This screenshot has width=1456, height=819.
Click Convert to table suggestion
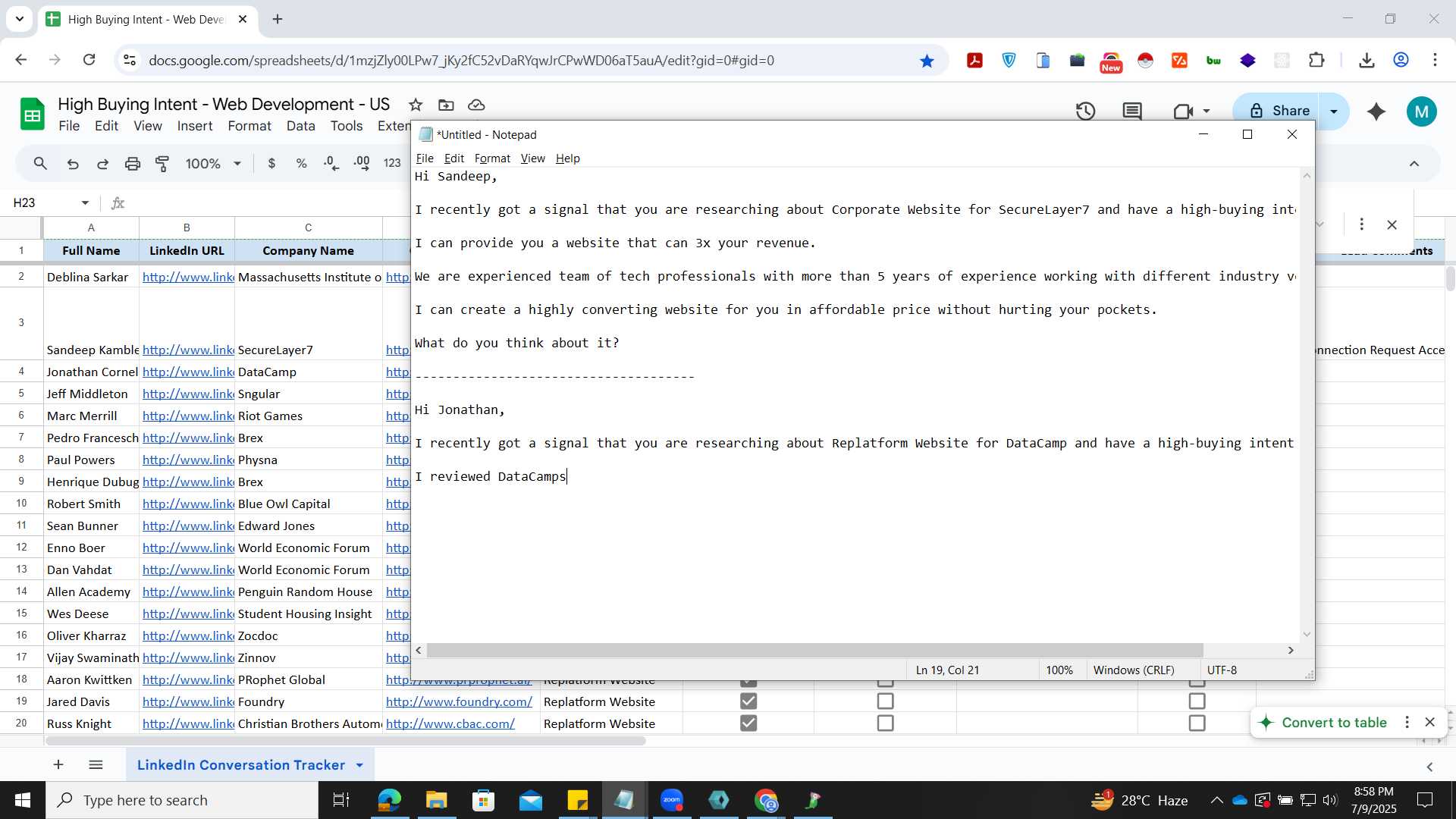click(x=1334, y=723)
